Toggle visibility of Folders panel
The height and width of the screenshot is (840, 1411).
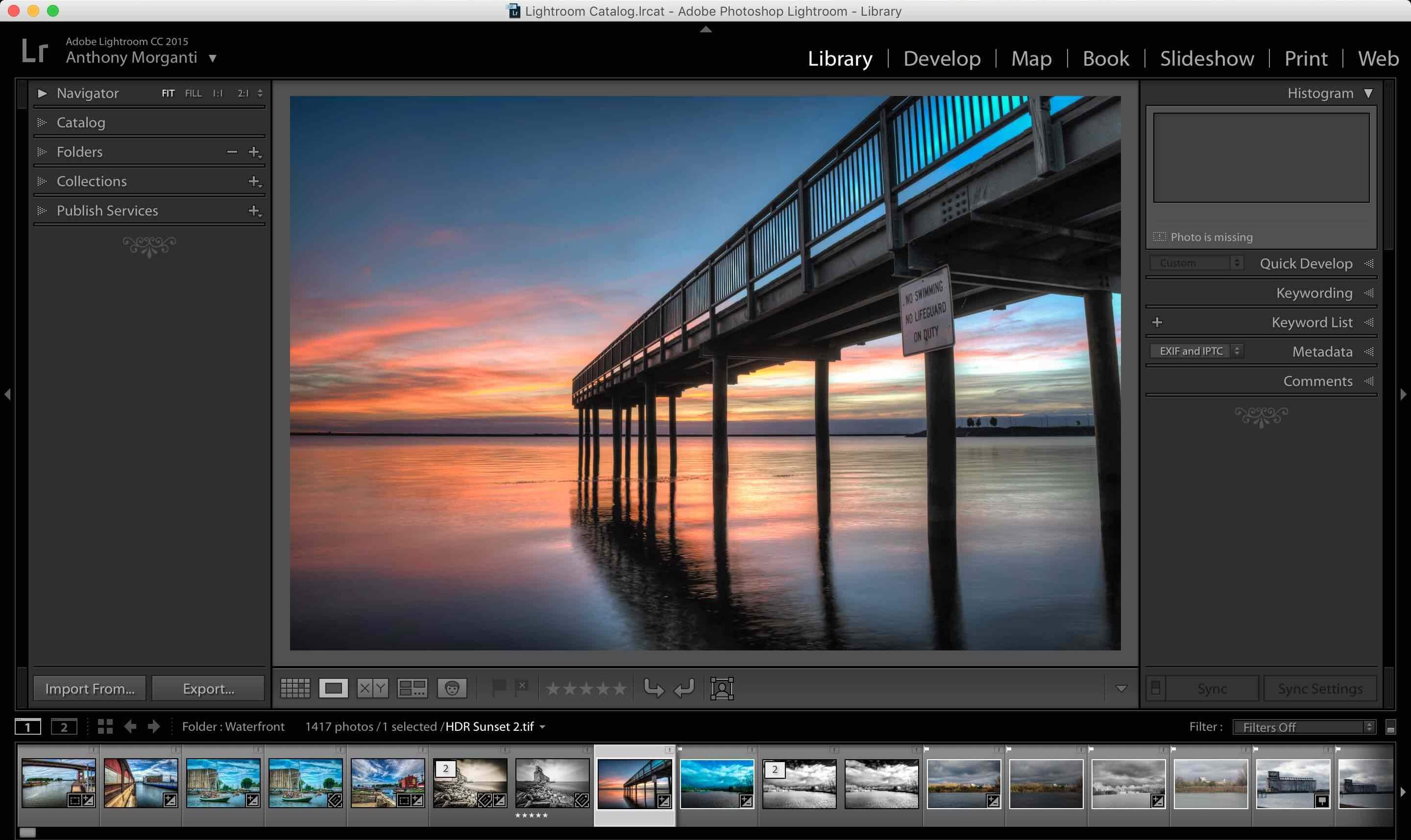pyautogui.click(x=41, y=151)
